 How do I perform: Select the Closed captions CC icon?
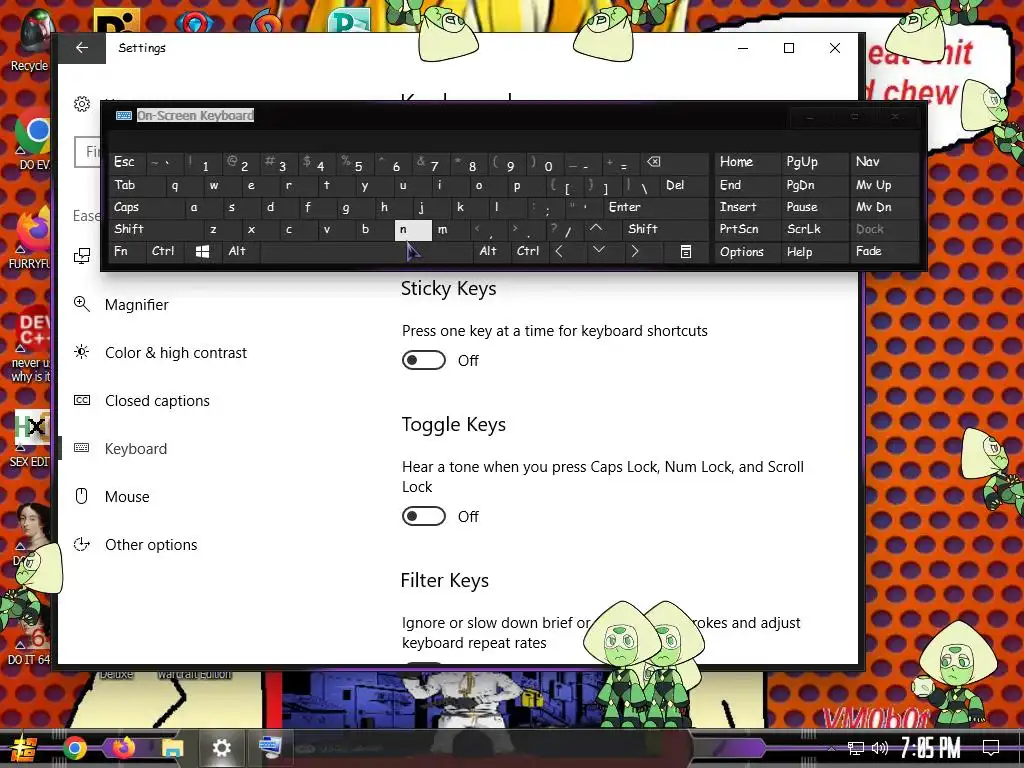pyautogui.click(x=82, y=400)
